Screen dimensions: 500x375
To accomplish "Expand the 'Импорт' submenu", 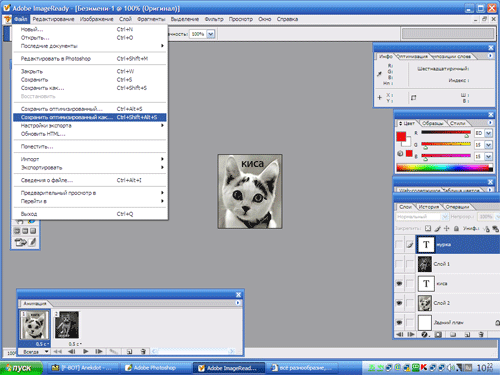I will tap(90, 159).
